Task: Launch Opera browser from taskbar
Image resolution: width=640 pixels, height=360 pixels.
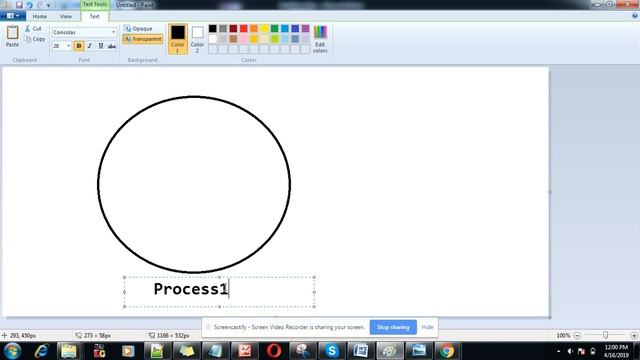Action: tap(273, 351)
